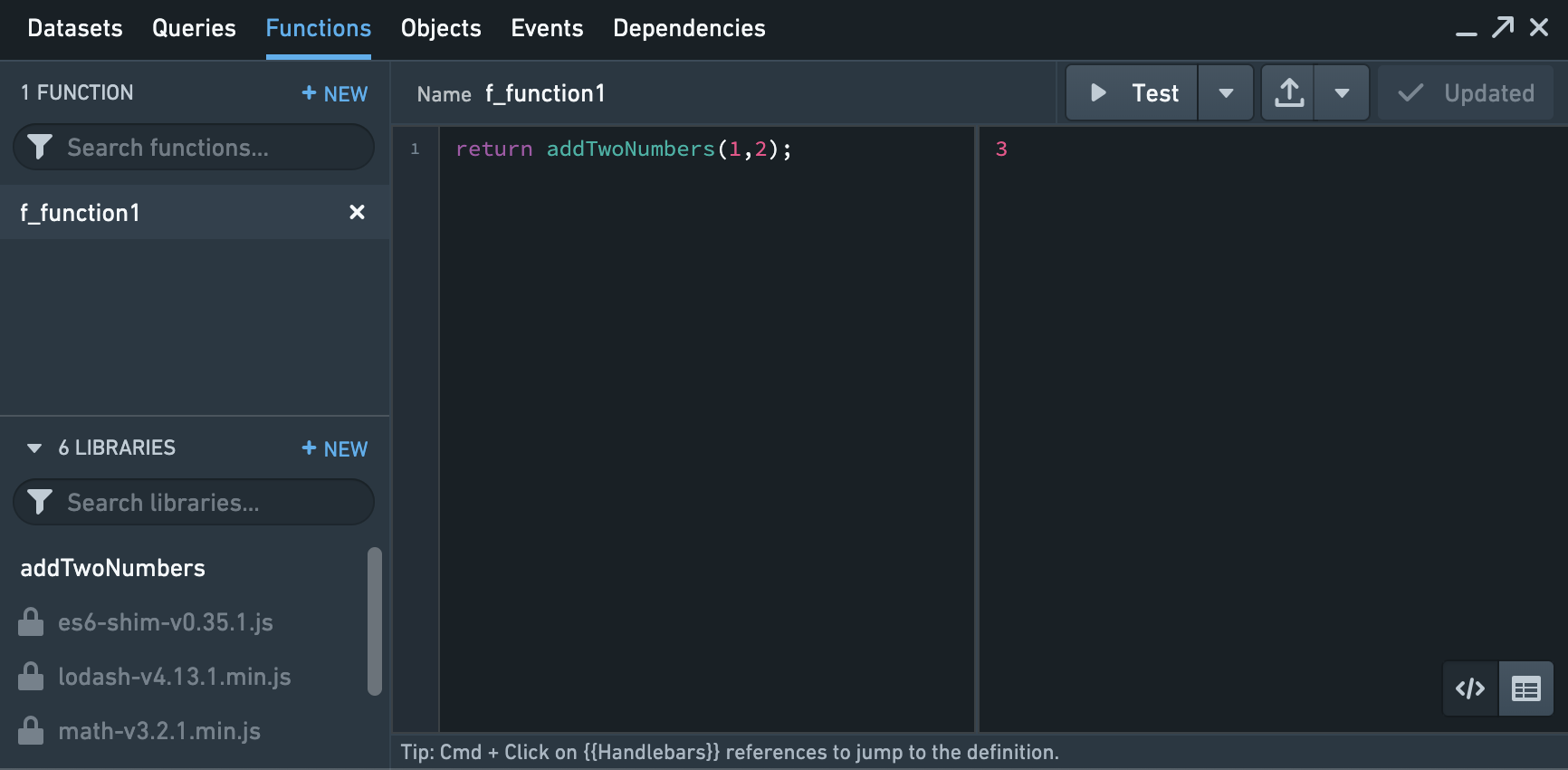Click the filter icon in Search libraries

pyautogui.click(x=40, y=502)
